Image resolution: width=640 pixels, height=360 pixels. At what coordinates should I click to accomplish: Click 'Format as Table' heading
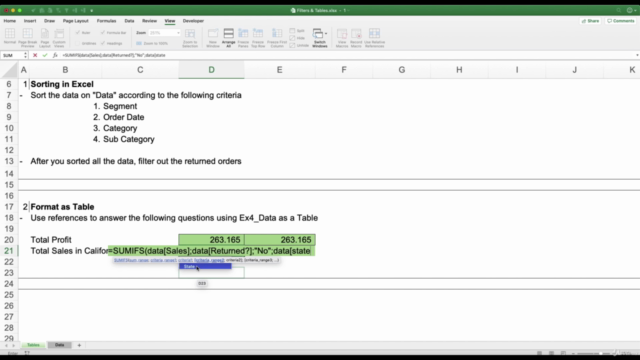coord(62,207)
